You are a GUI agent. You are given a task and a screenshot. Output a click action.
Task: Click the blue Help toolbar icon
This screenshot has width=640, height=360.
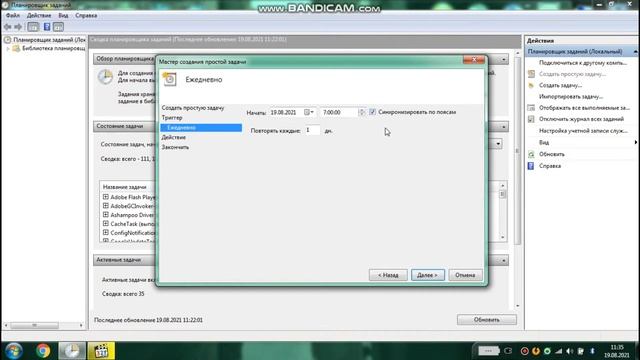coord(47,27)
